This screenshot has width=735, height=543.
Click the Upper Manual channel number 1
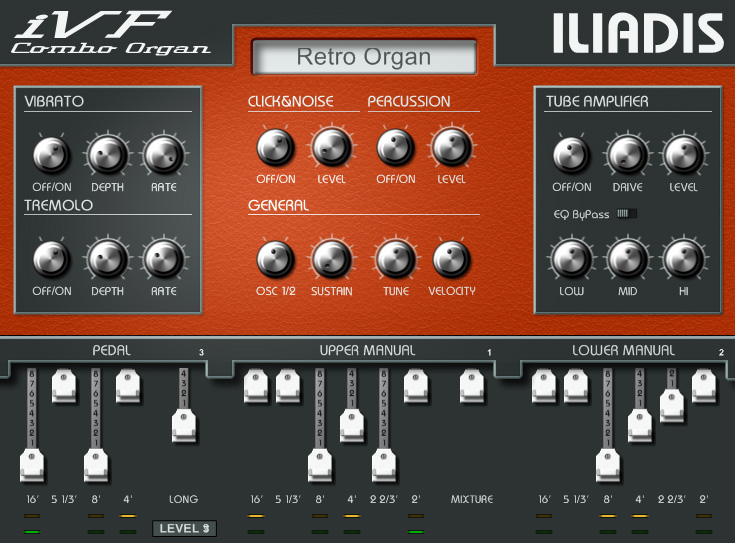[489, 352]
